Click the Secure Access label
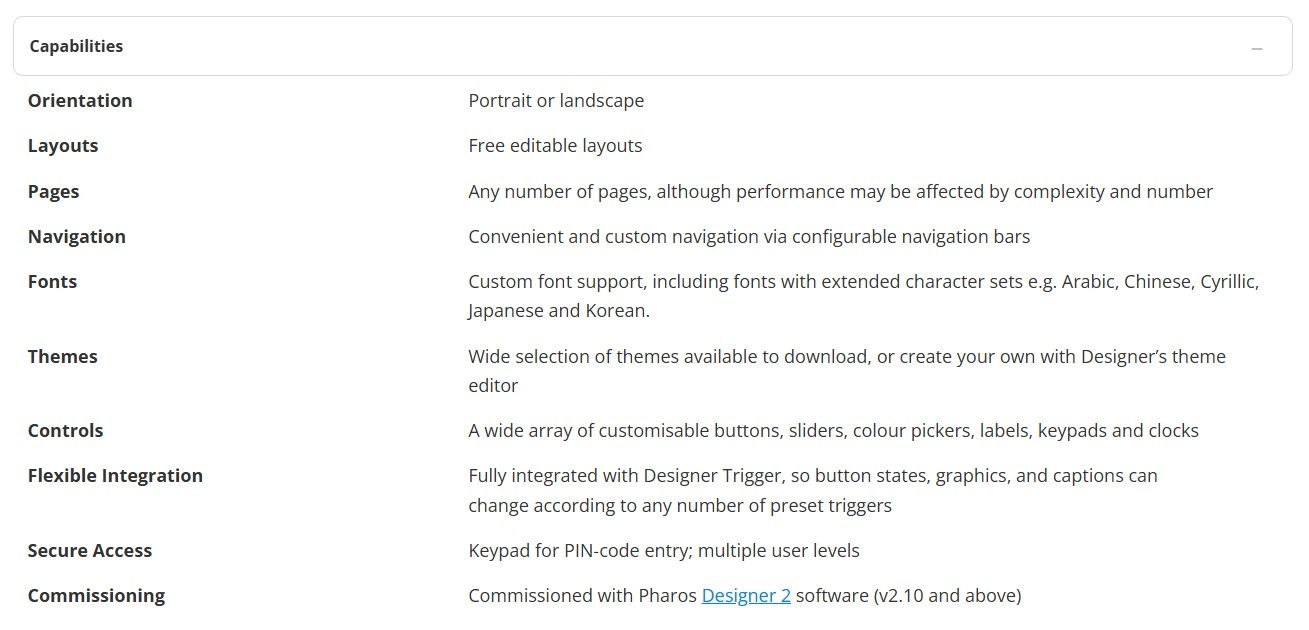 90,551
